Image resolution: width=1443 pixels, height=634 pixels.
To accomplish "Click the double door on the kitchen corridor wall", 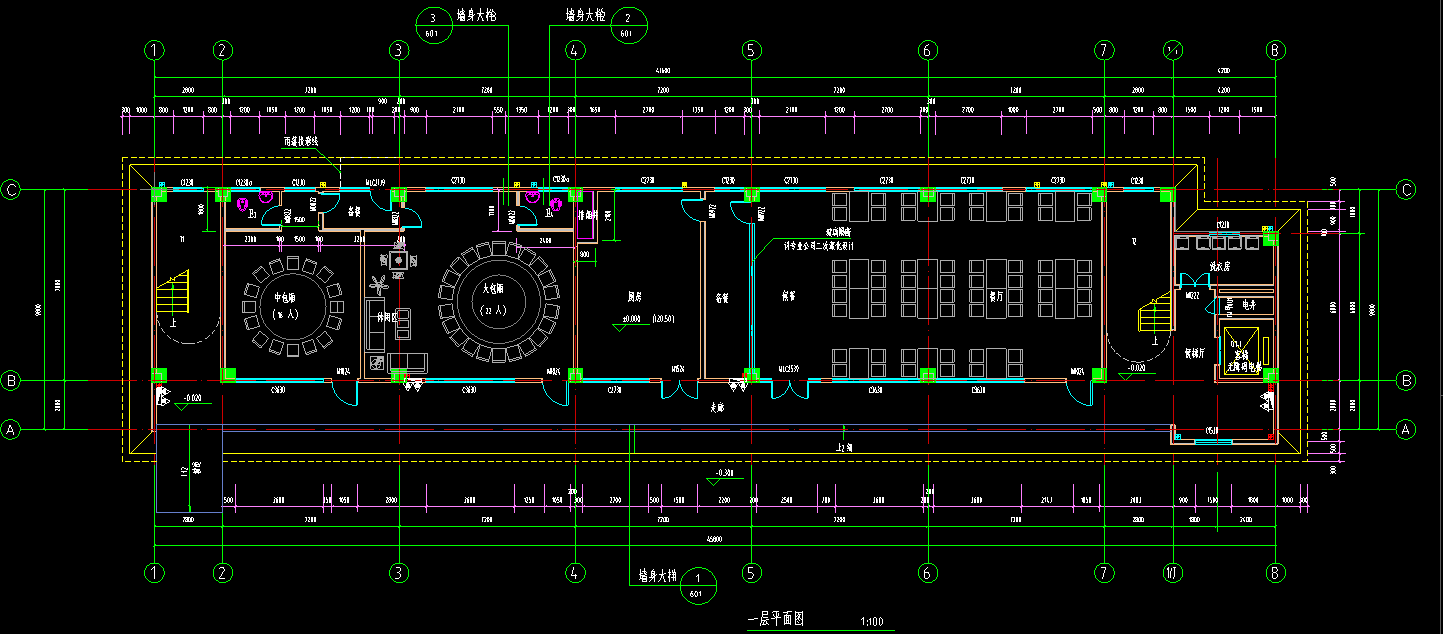I will coord(677,391).
